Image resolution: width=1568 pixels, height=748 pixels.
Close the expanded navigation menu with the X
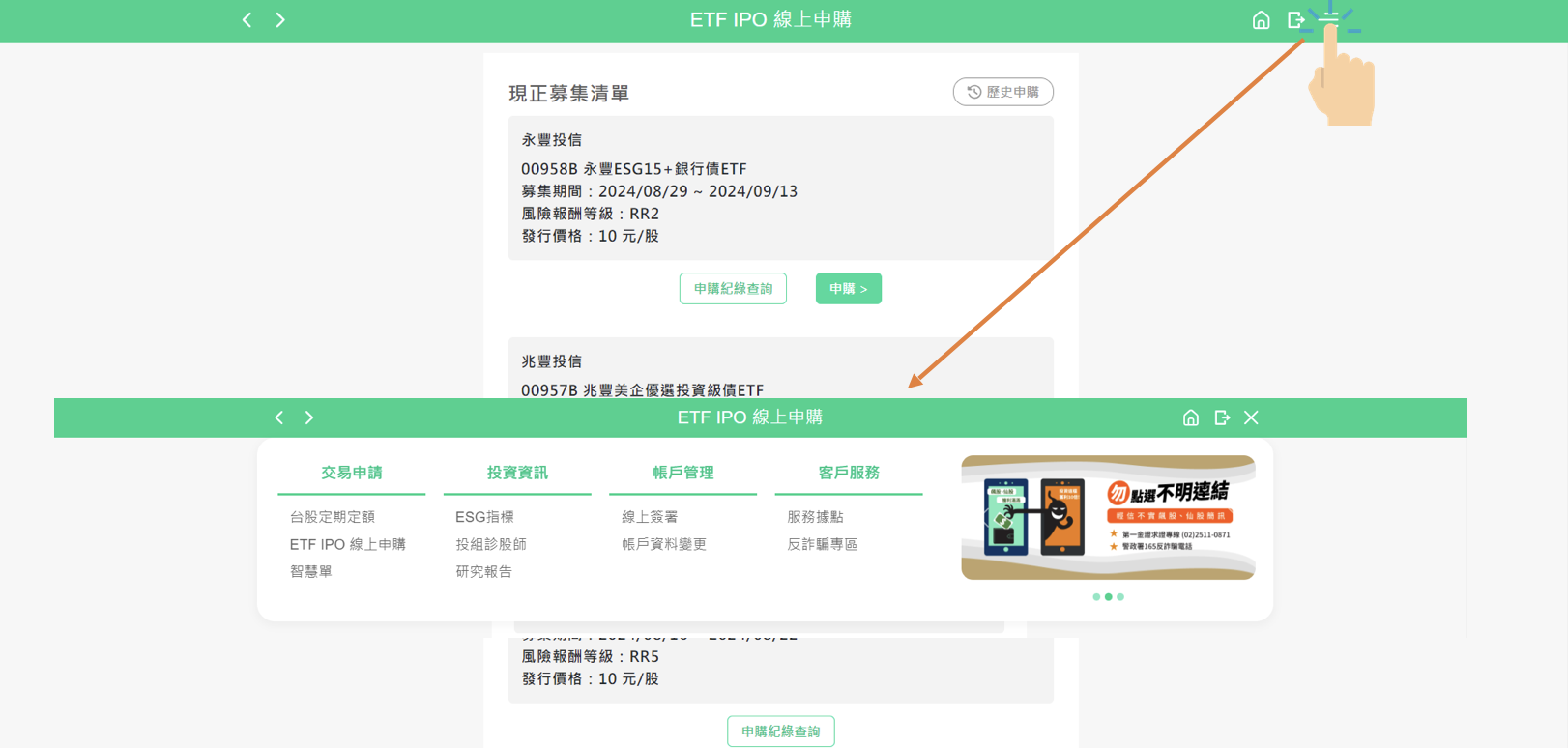[1251, 417]
